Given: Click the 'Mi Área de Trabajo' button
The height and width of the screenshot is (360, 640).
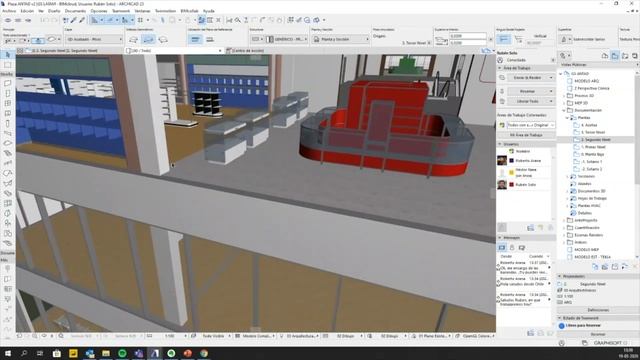Looking at the screenshot, I should click(526, 135).
